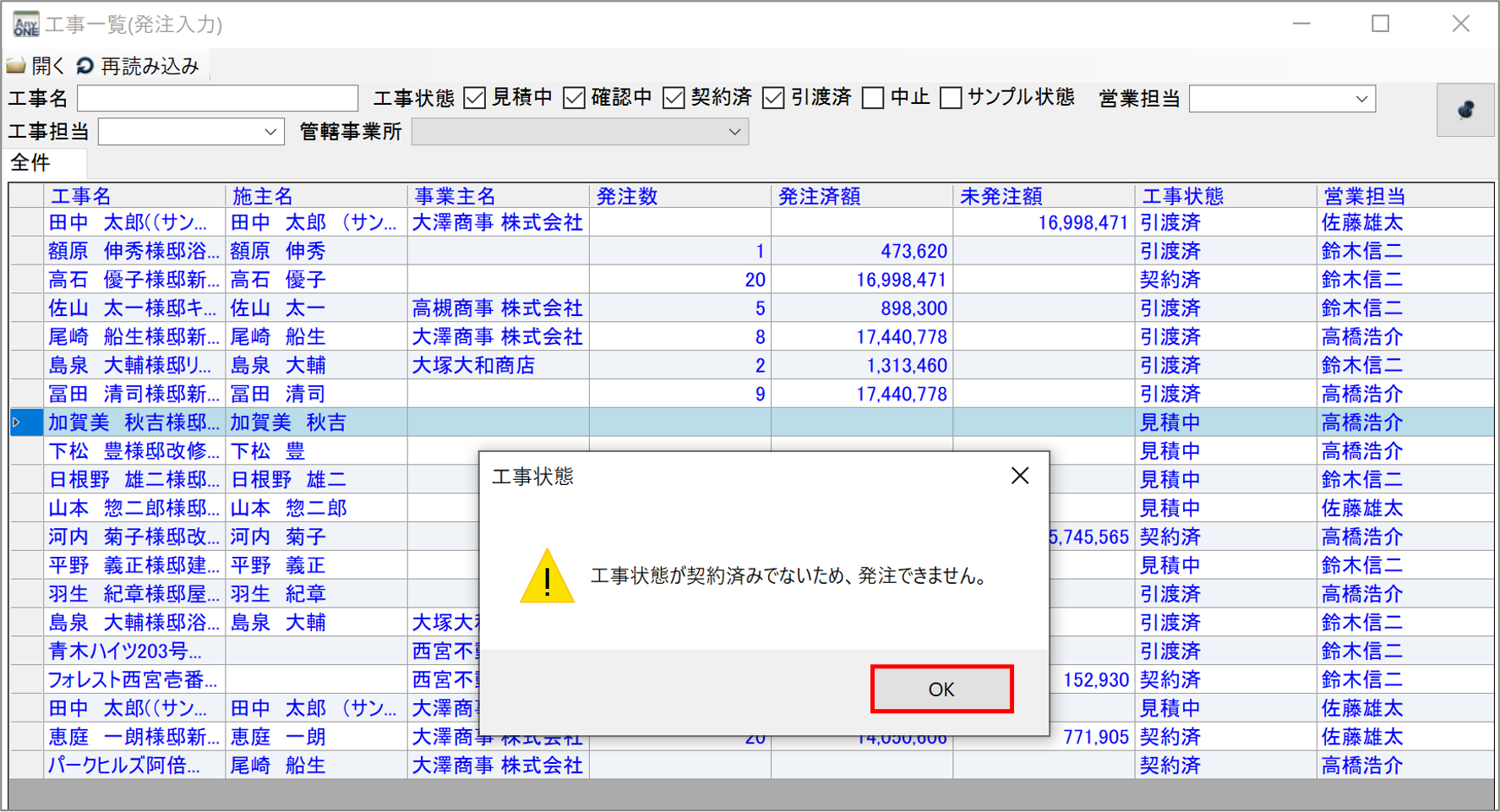Sort by 発注済額 column header
Image resolution: width=1500 pixels, height=812 pixels.
click(x=819, y=196)
